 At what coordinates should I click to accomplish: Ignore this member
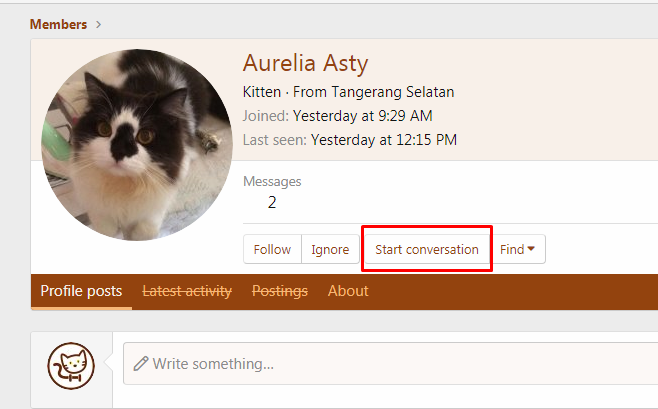[330, 249]
